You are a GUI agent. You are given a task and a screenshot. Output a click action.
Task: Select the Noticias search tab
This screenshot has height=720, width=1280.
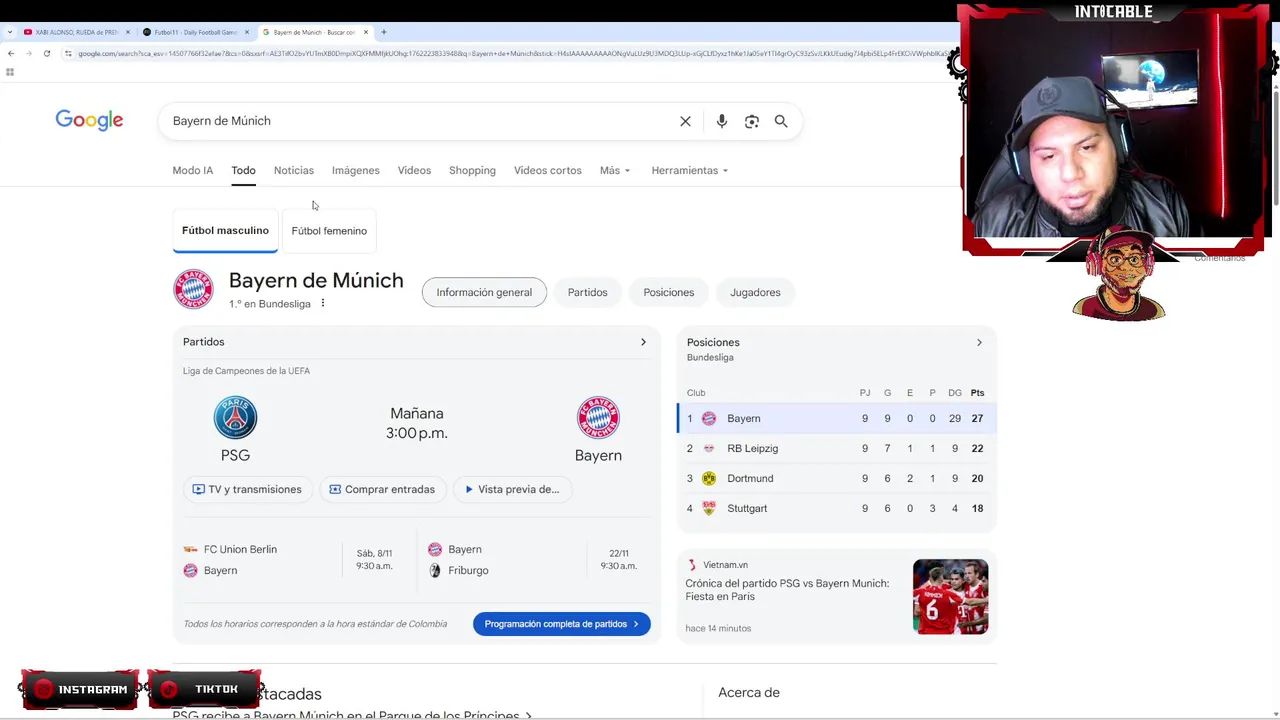(x=294, y=170)
